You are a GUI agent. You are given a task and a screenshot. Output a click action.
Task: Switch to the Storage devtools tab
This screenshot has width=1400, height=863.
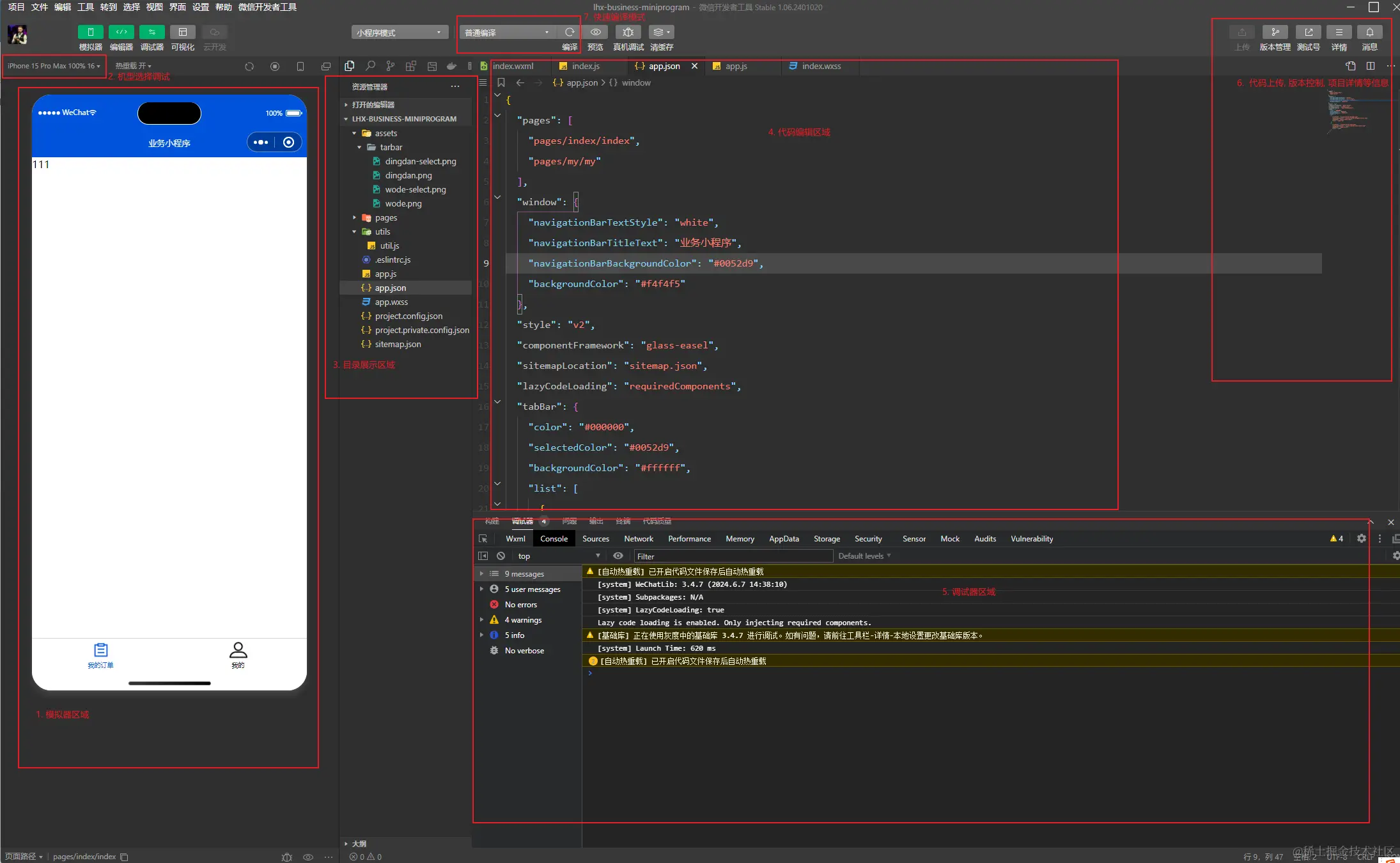(x=827, y=539)
